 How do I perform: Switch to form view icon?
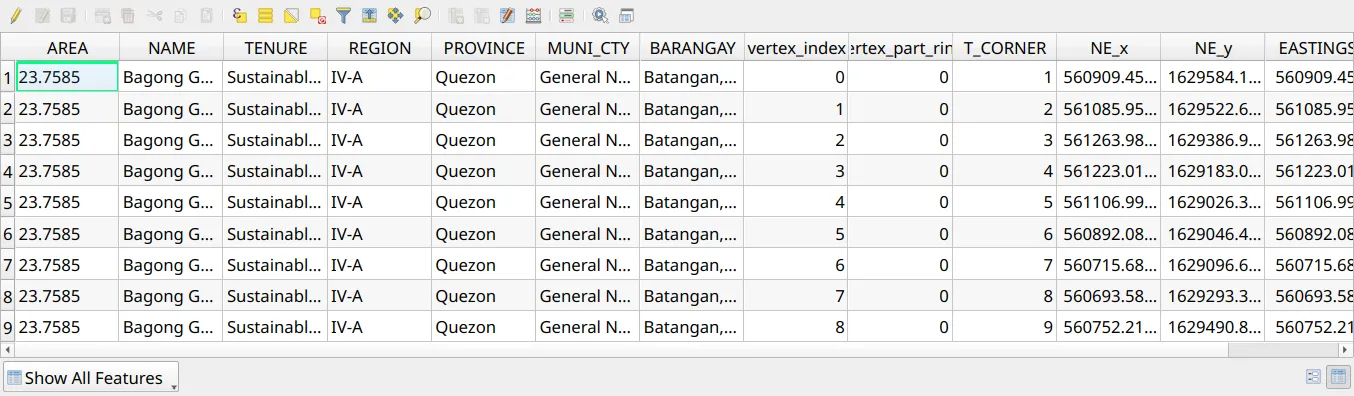[1313, 377]
